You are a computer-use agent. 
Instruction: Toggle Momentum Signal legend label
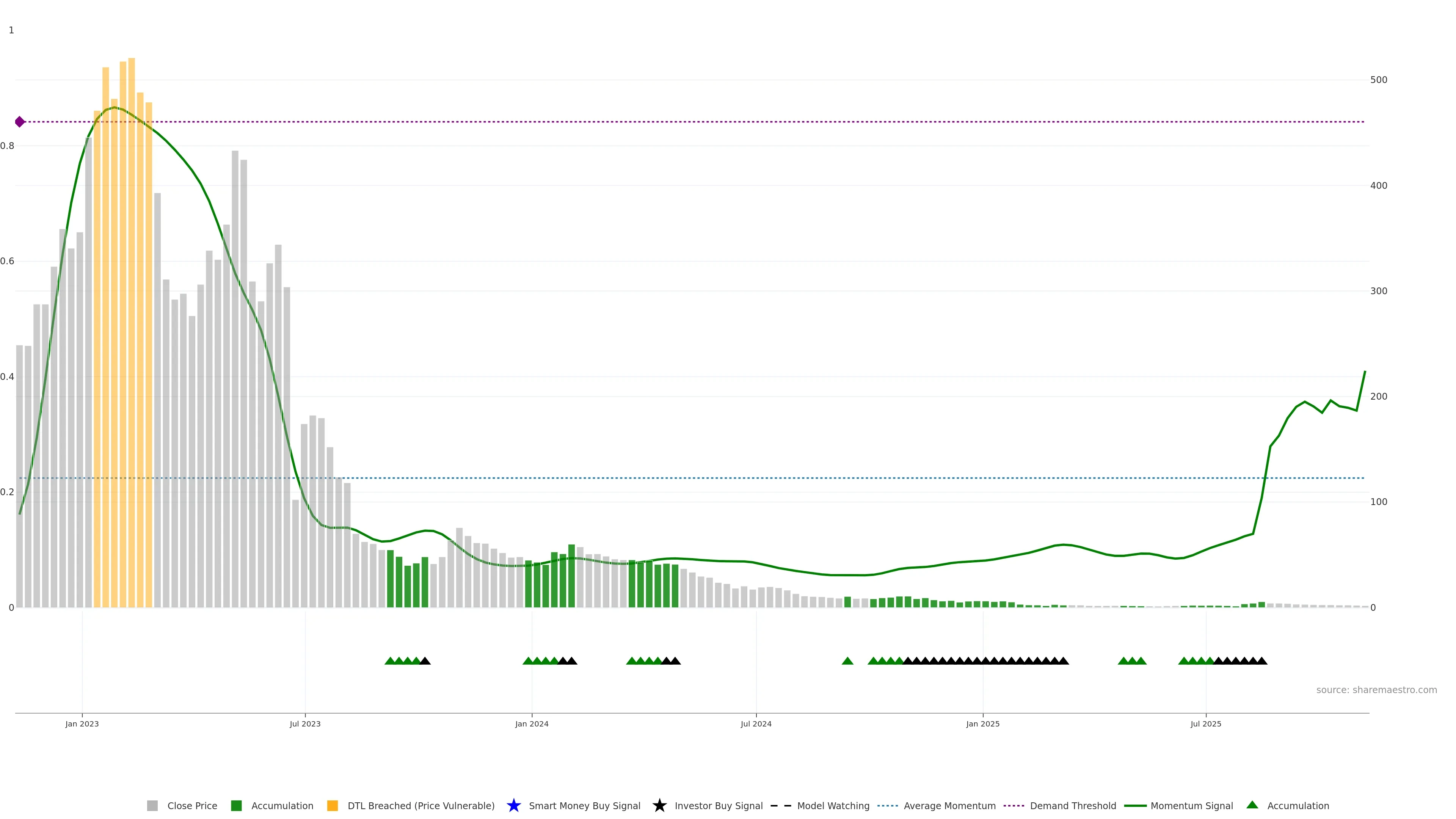pyautogui.click(x=1191, y=805)
